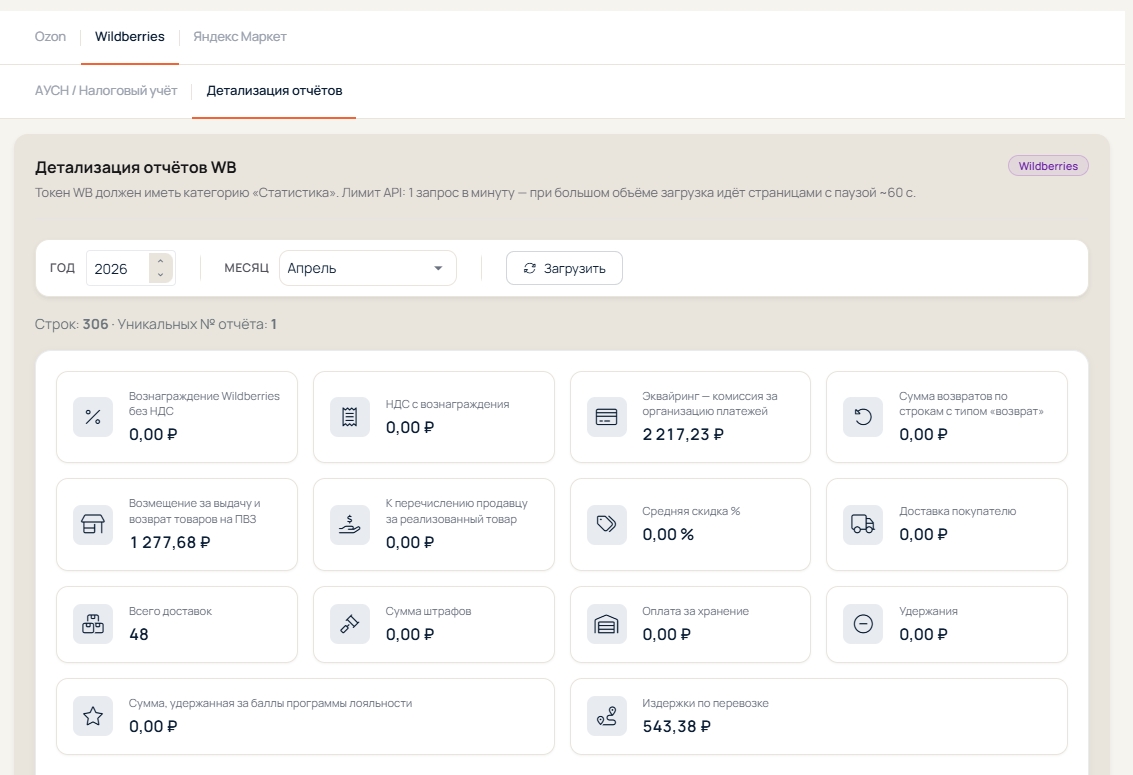Click the label Сумма штрафов

tap(428, 611)
